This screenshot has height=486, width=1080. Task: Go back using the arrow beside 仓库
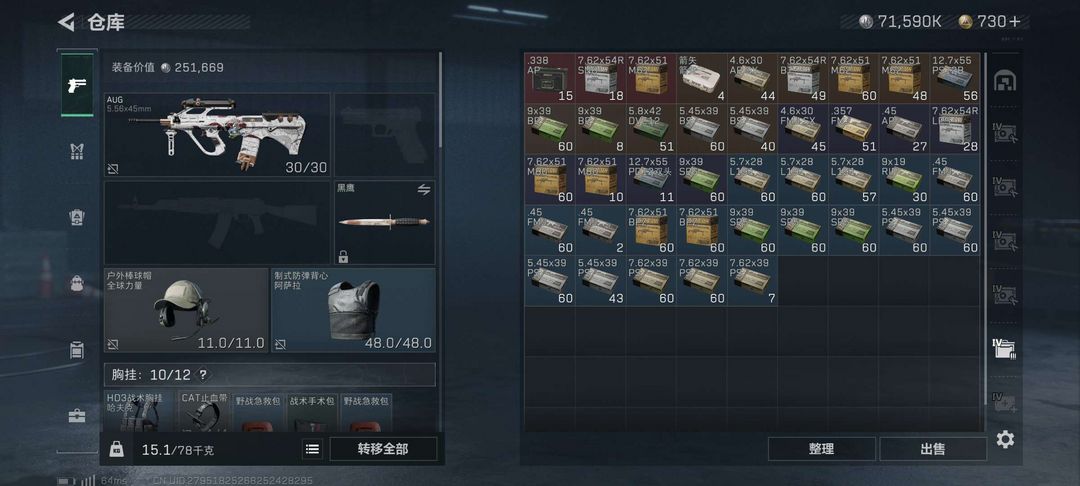(66, 22)
